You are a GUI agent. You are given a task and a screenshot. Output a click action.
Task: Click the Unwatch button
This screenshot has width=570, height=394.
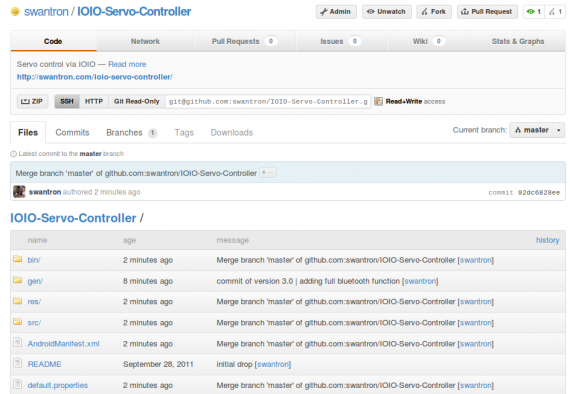tap(386, 12)
